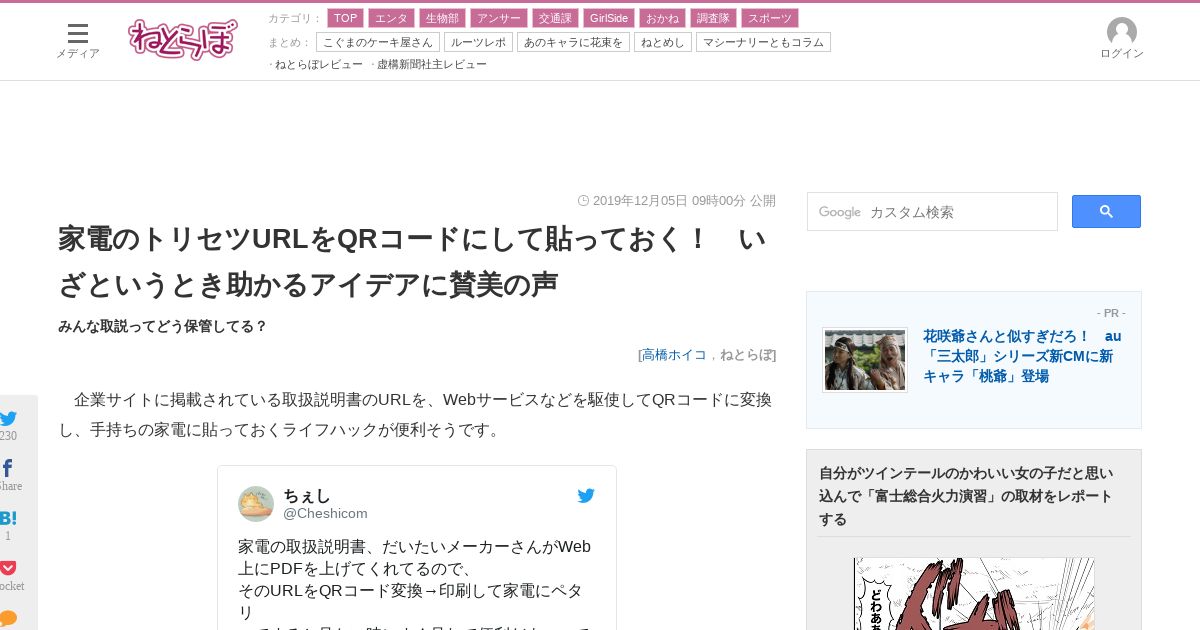
Task: Open the こぐまのケーキ屋さん collection link
Action: 378,42
